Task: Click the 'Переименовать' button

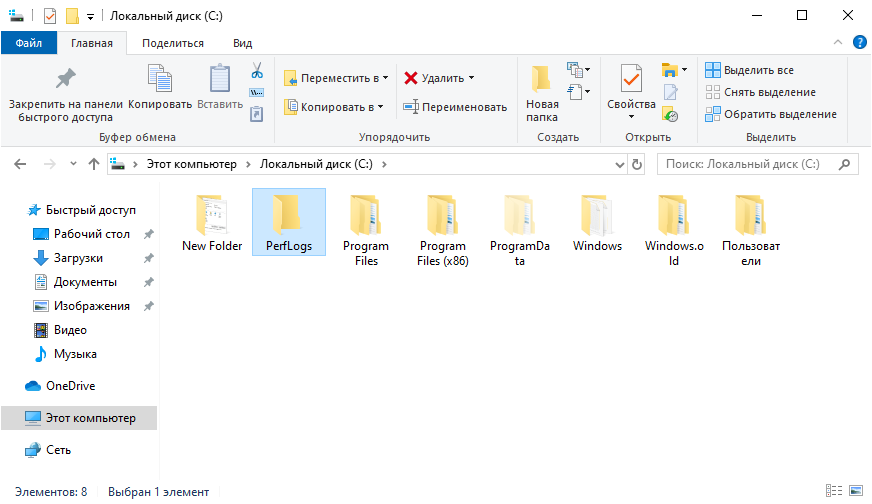Action: (x=455, y=107)
